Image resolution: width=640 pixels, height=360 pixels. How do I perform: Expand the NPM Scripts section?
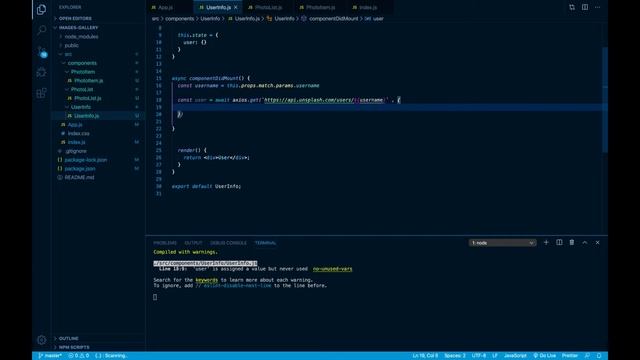pyautogui.click(x=73, y=347)
